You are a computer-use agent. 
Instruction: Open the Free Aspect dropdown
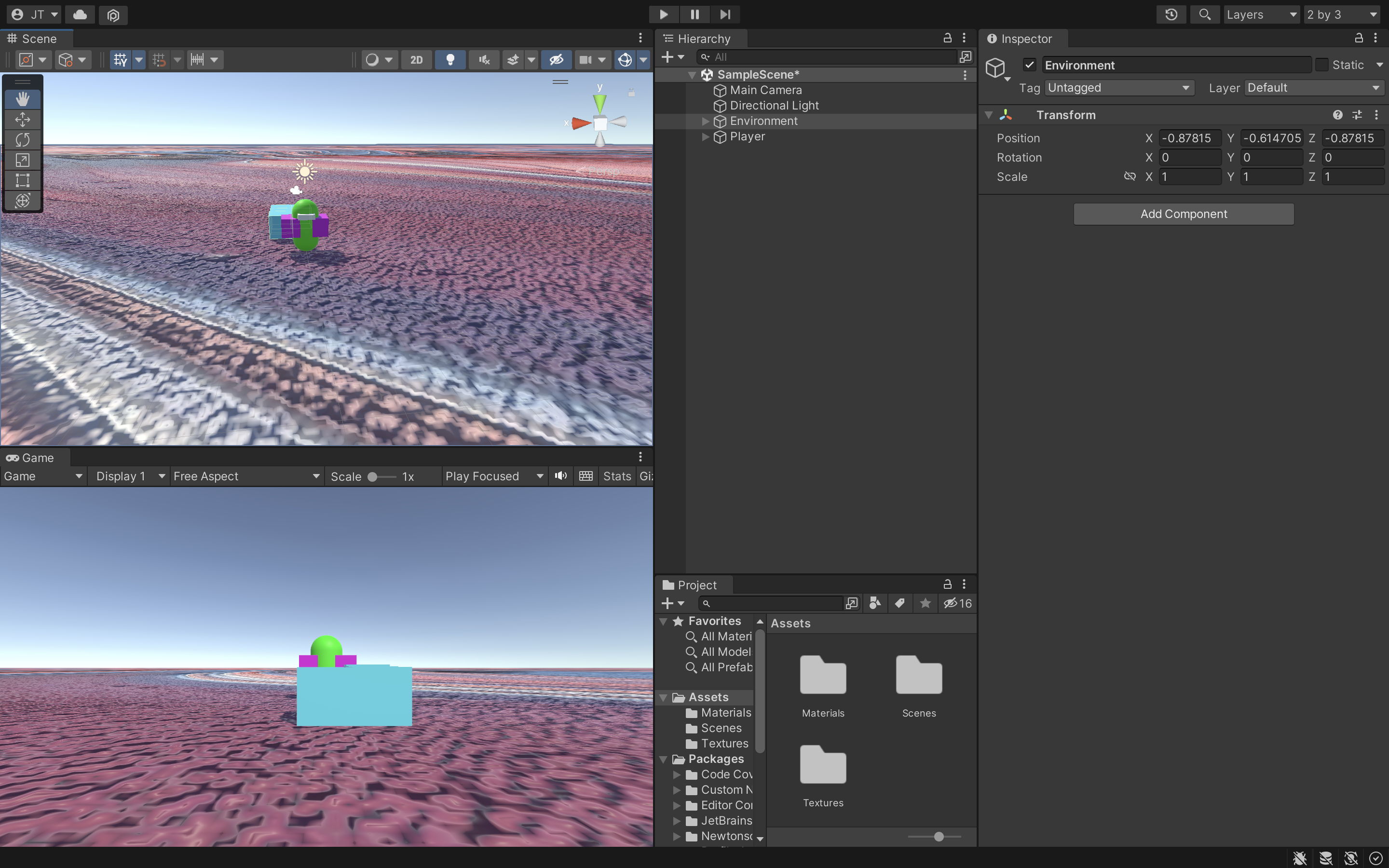[x=246, y=476]
